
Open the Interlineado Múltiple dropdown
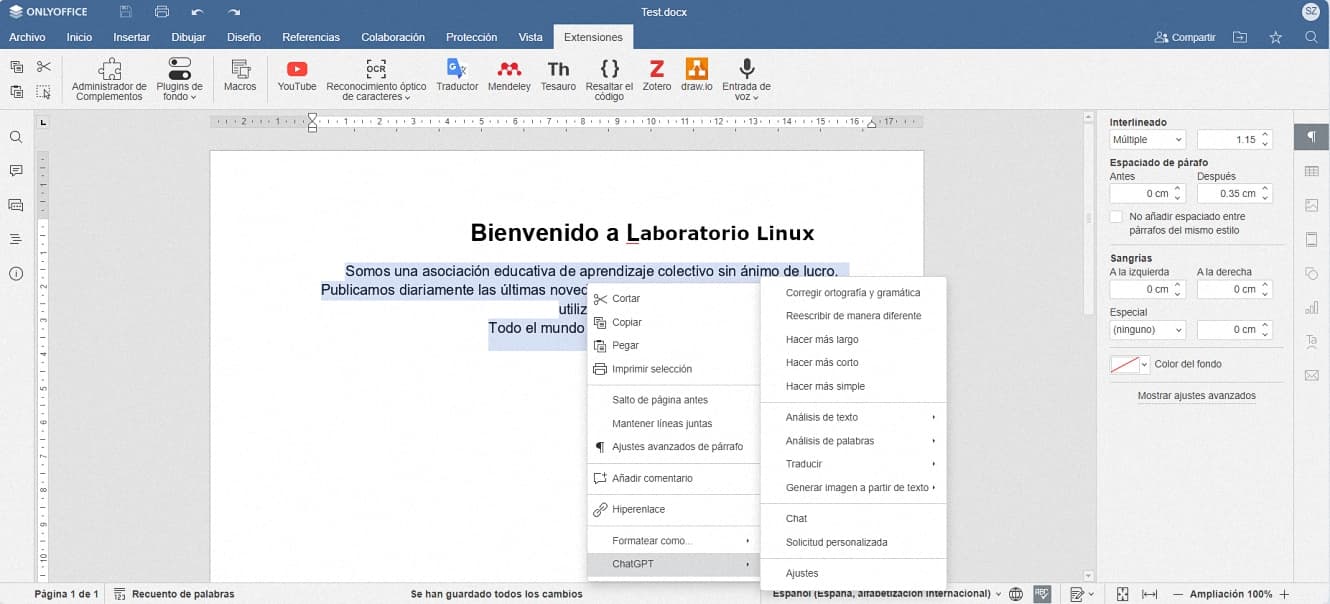pyautogui.click(x=1147, y=140)
